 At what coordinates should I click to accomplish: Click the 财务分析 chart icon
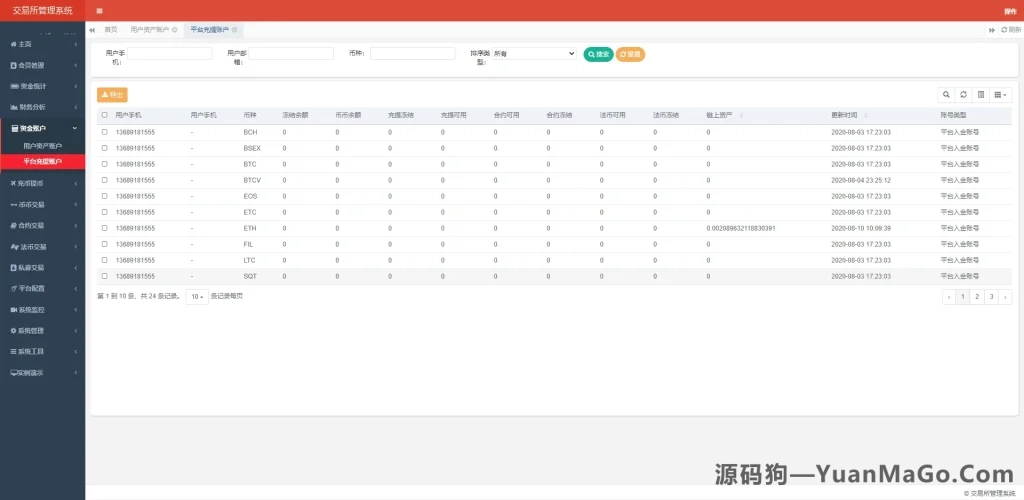[14, 107]
